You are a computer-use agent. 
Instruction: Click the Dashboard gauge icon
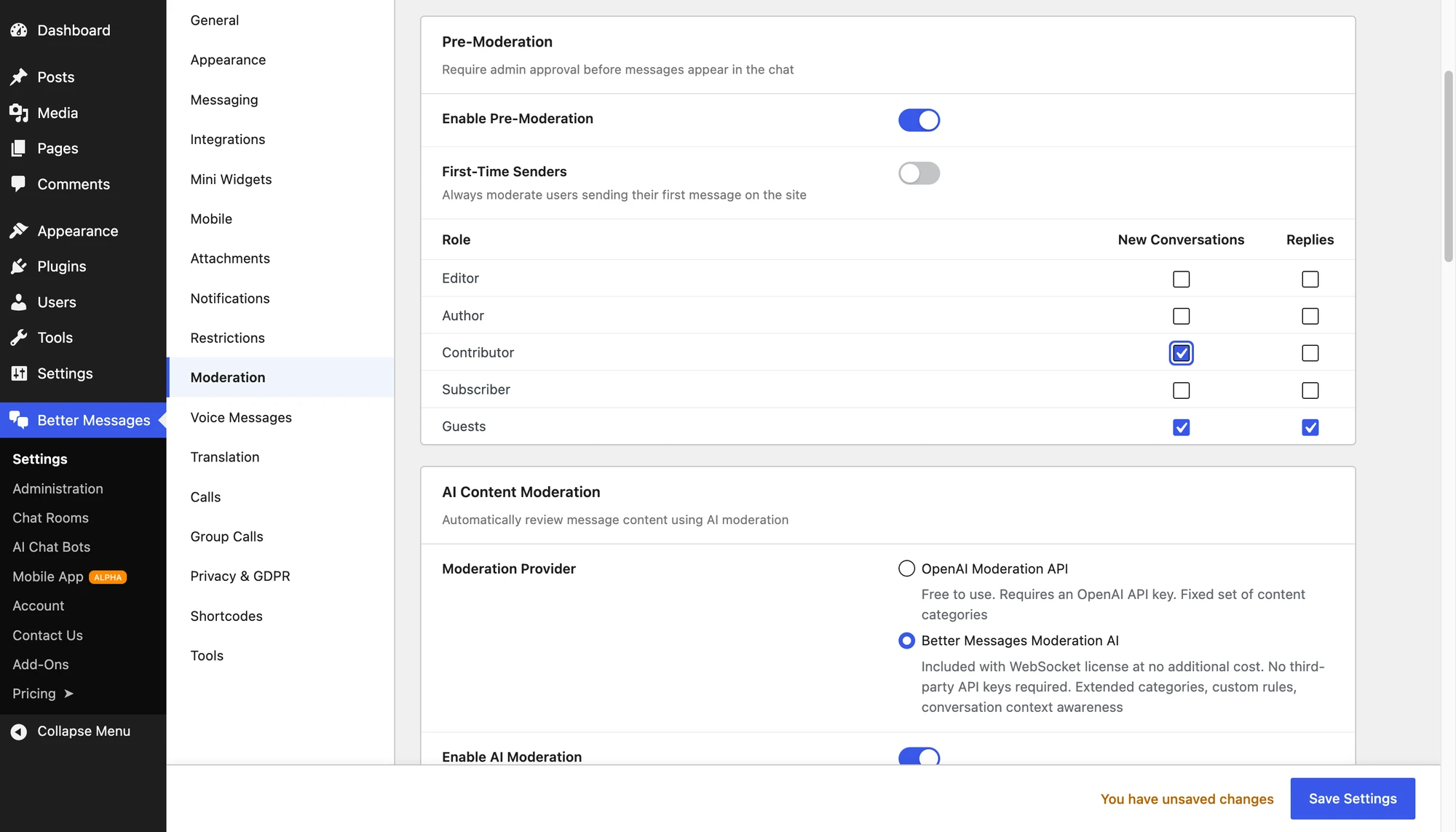19,30
